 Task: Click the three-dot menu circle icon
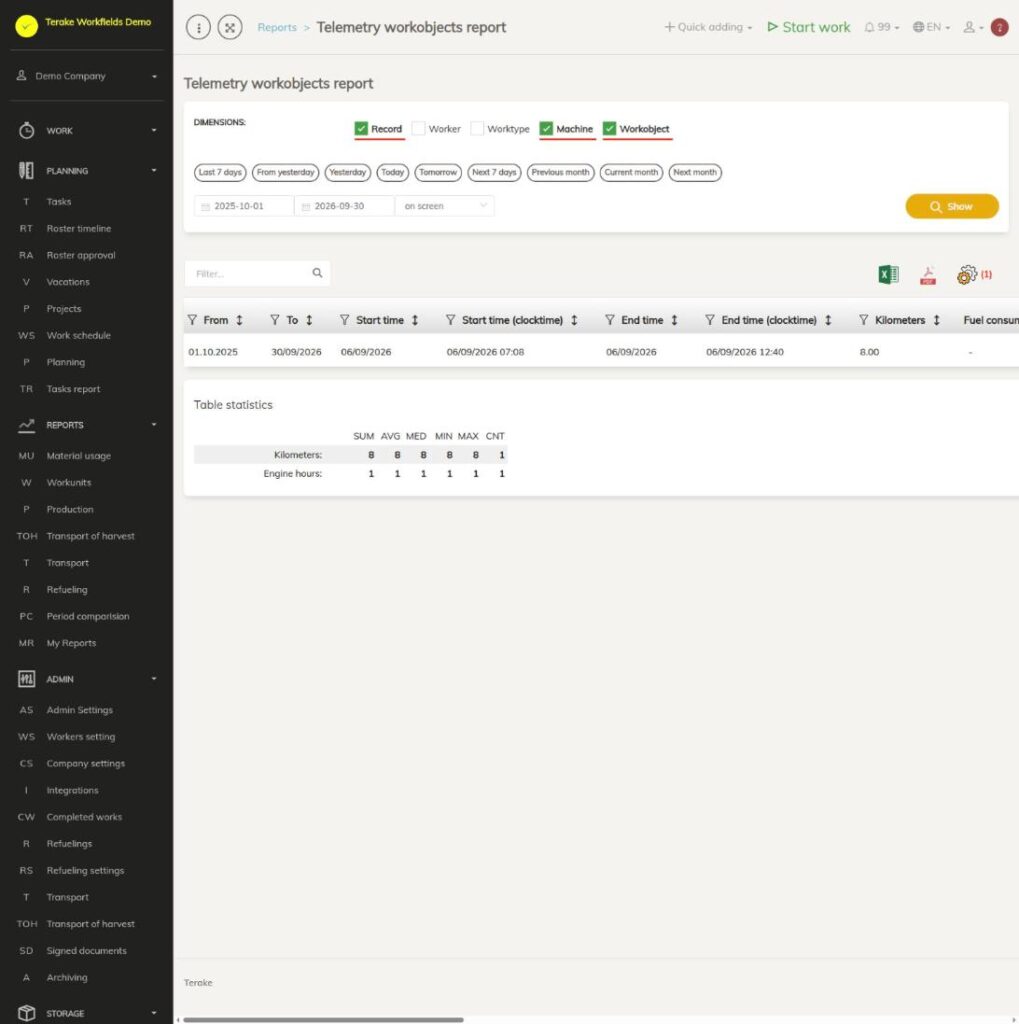[x=198, y=27]
